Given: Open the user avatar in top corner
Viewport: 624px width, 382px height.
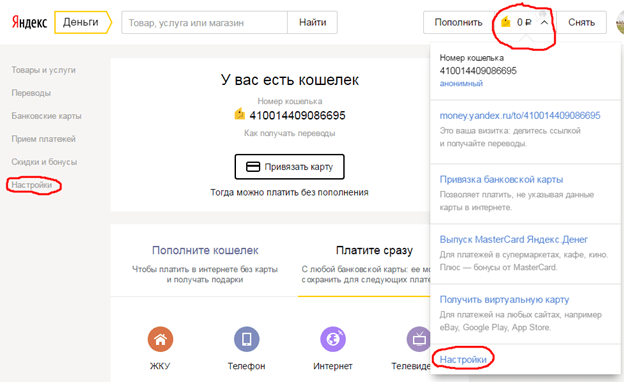Looking at the screenshot, I should [x=620, y=22].
